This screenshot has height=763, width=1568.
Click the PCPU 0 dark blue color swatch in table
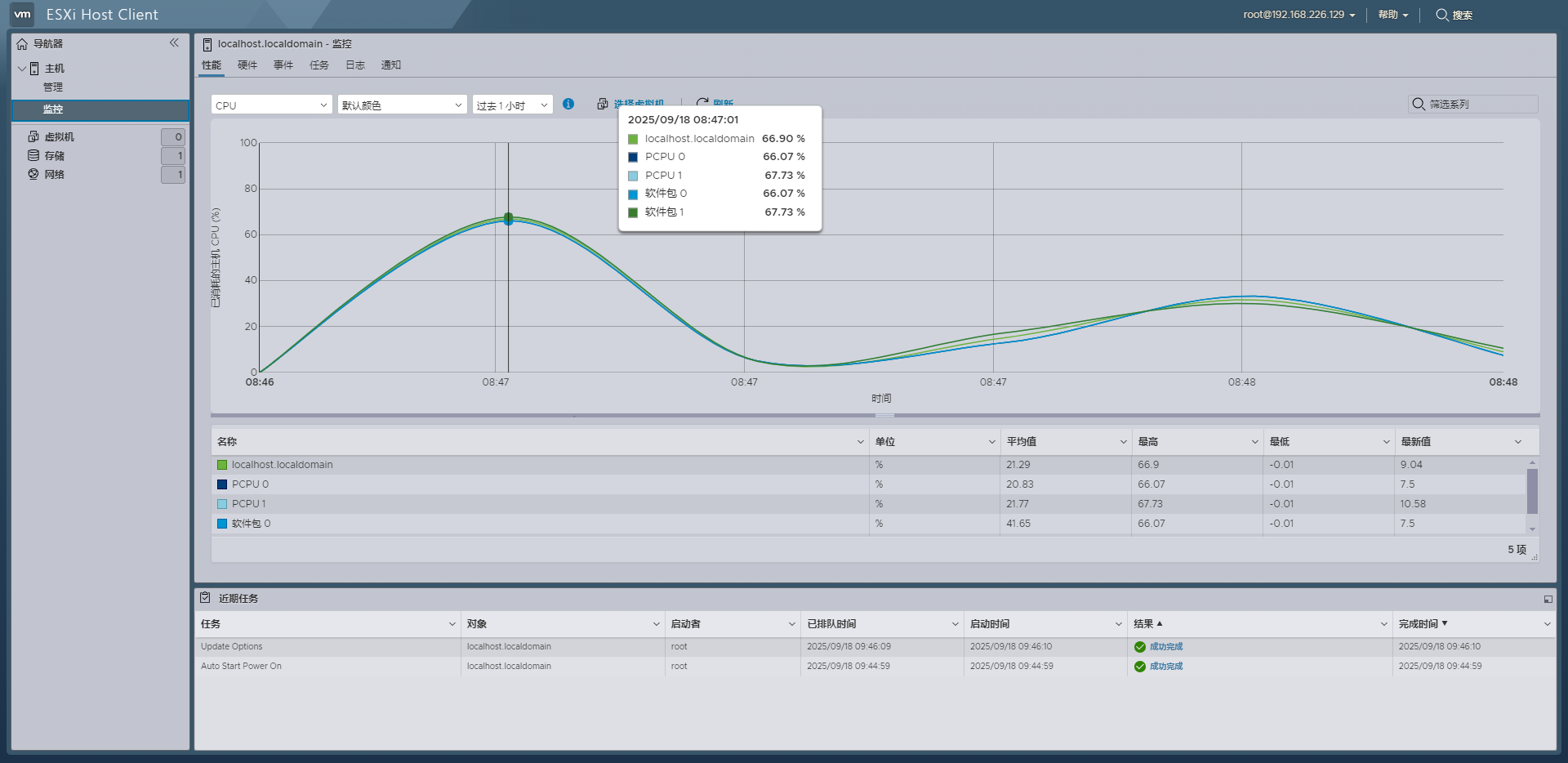point(222,484)
